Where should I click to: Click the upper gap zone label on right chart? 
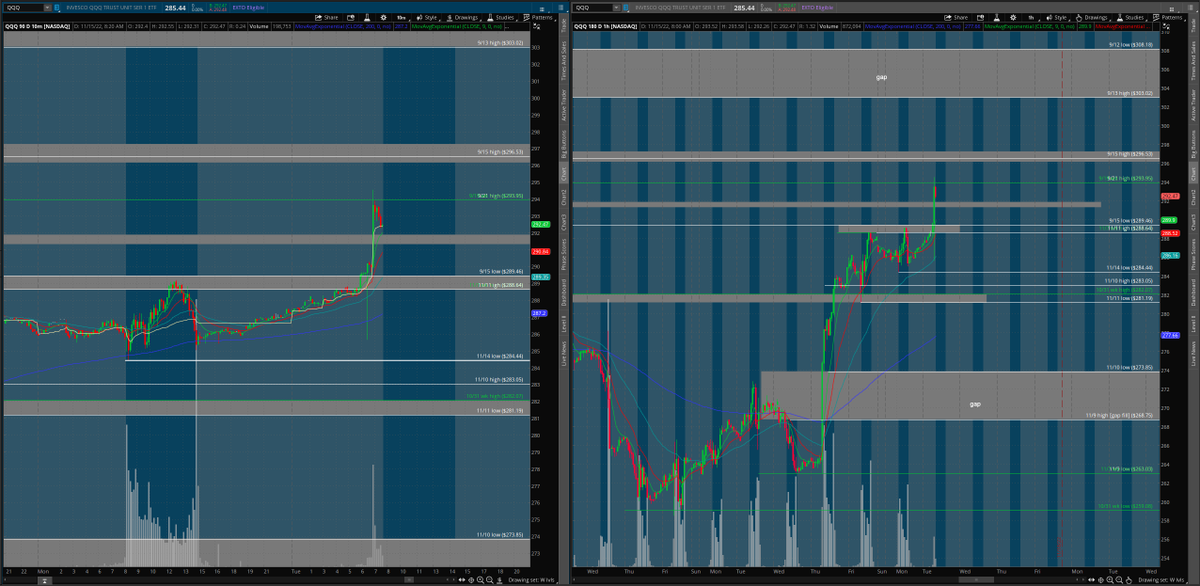[881, 76]
